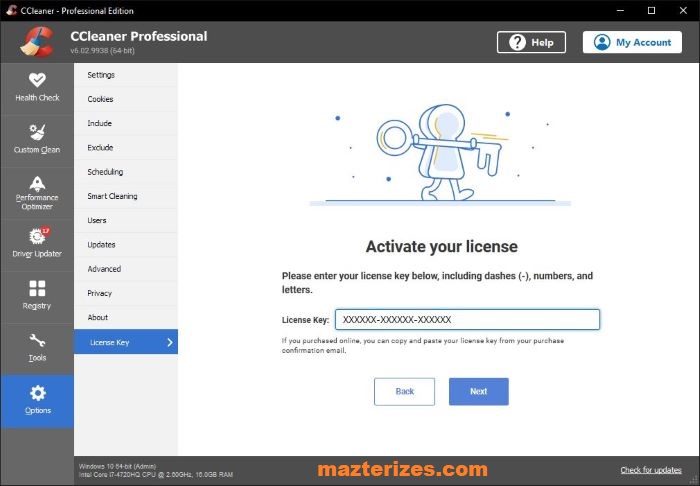Select the License Key menu item
This screenshot has width=700, height=486.
[126, 342]
